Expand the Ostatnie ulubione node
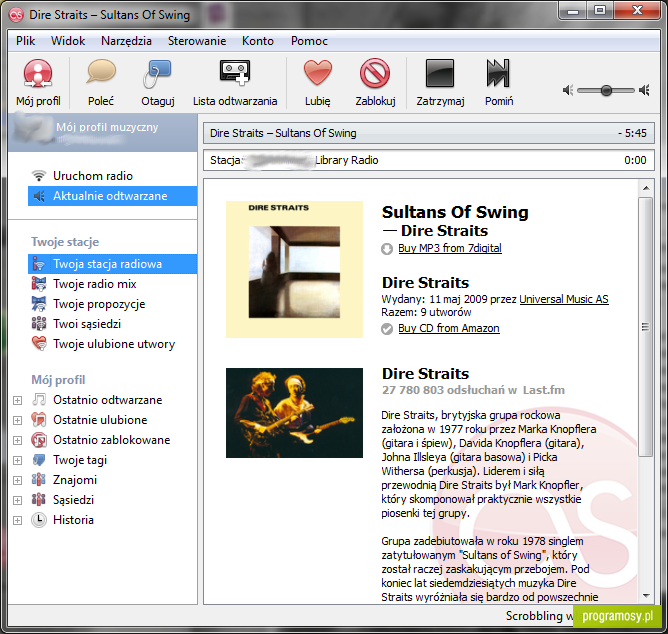This screenshot has height=634, width=668. point(17,421)
